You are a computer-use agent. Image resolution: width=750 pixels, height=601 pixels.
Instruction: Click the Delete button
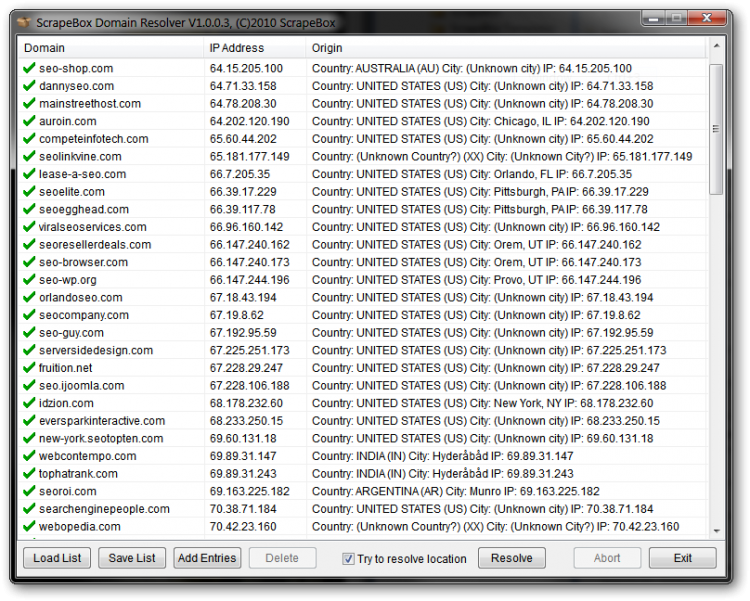pos(282,558)
